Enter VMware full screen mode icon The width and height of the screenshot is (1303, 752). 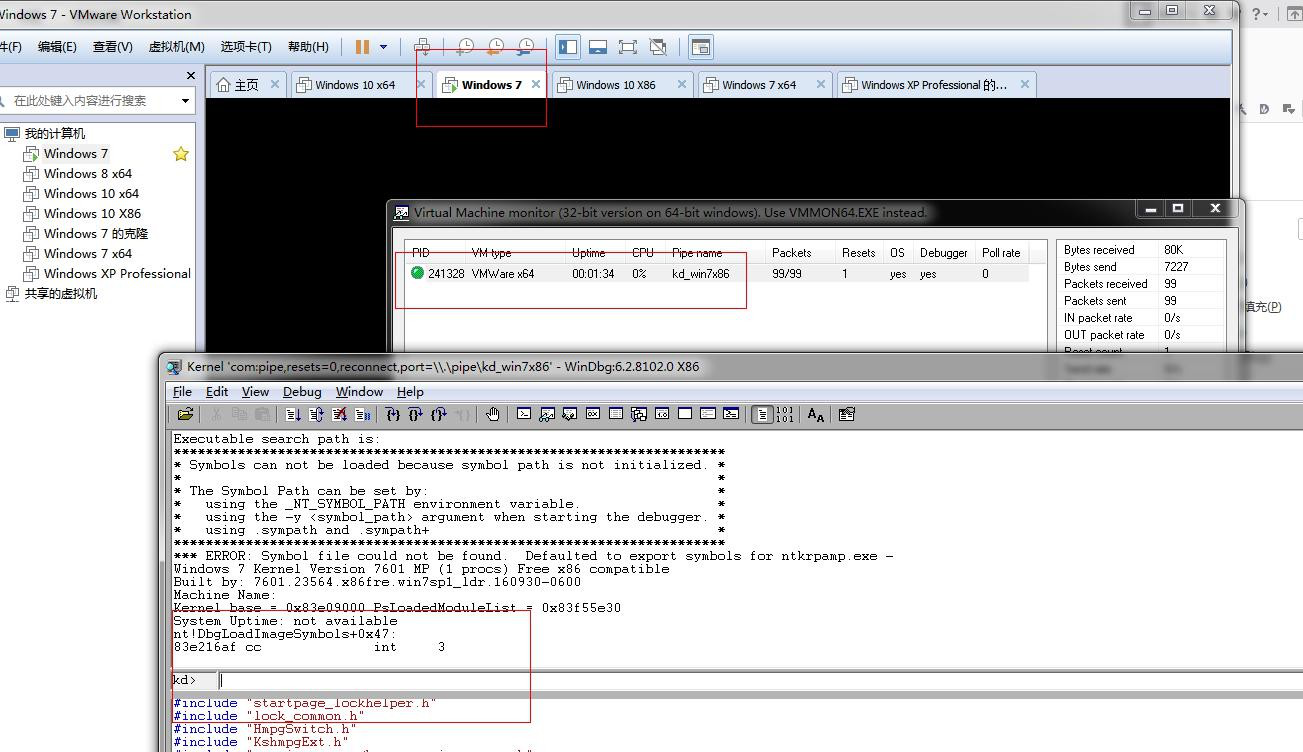pos(628,47)
